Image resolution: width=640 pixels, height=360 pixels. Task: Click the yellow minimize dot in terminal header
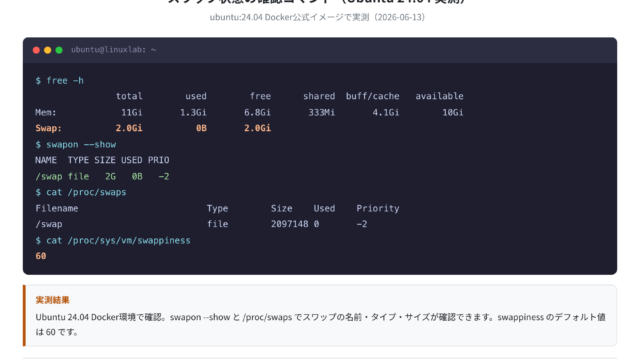click(x=48, y=50)
